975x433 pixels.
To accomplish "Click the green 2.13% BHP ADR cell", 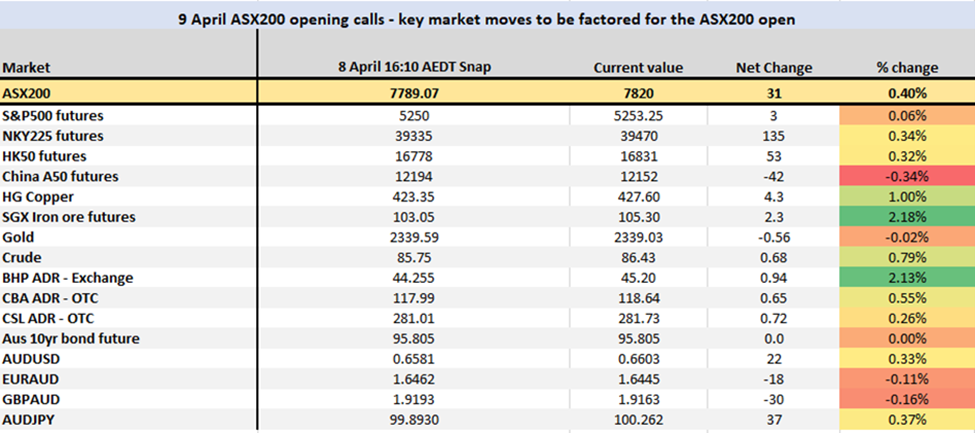I will 906,278.
